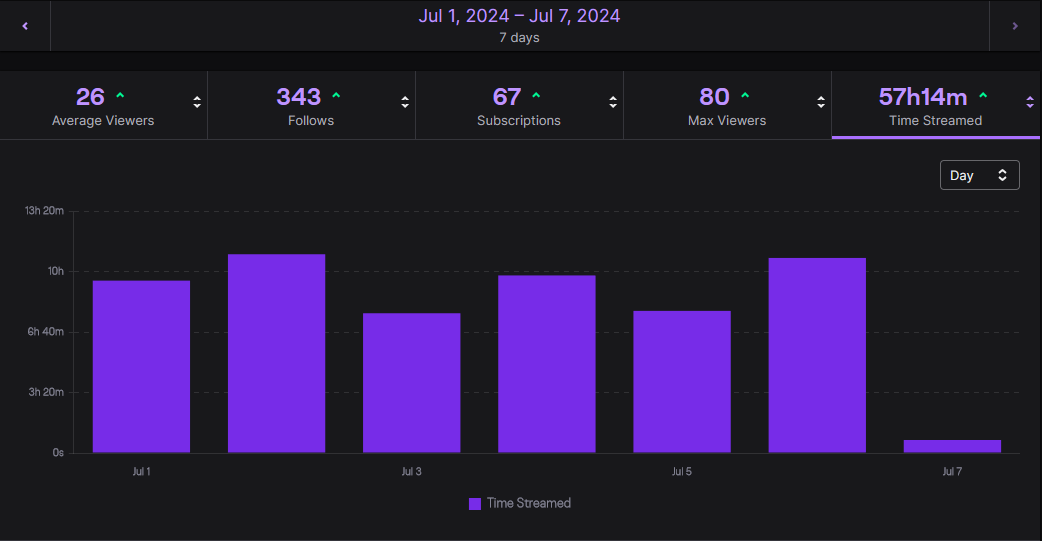Open metric switcher arrows beside Average Viewers

197,102
